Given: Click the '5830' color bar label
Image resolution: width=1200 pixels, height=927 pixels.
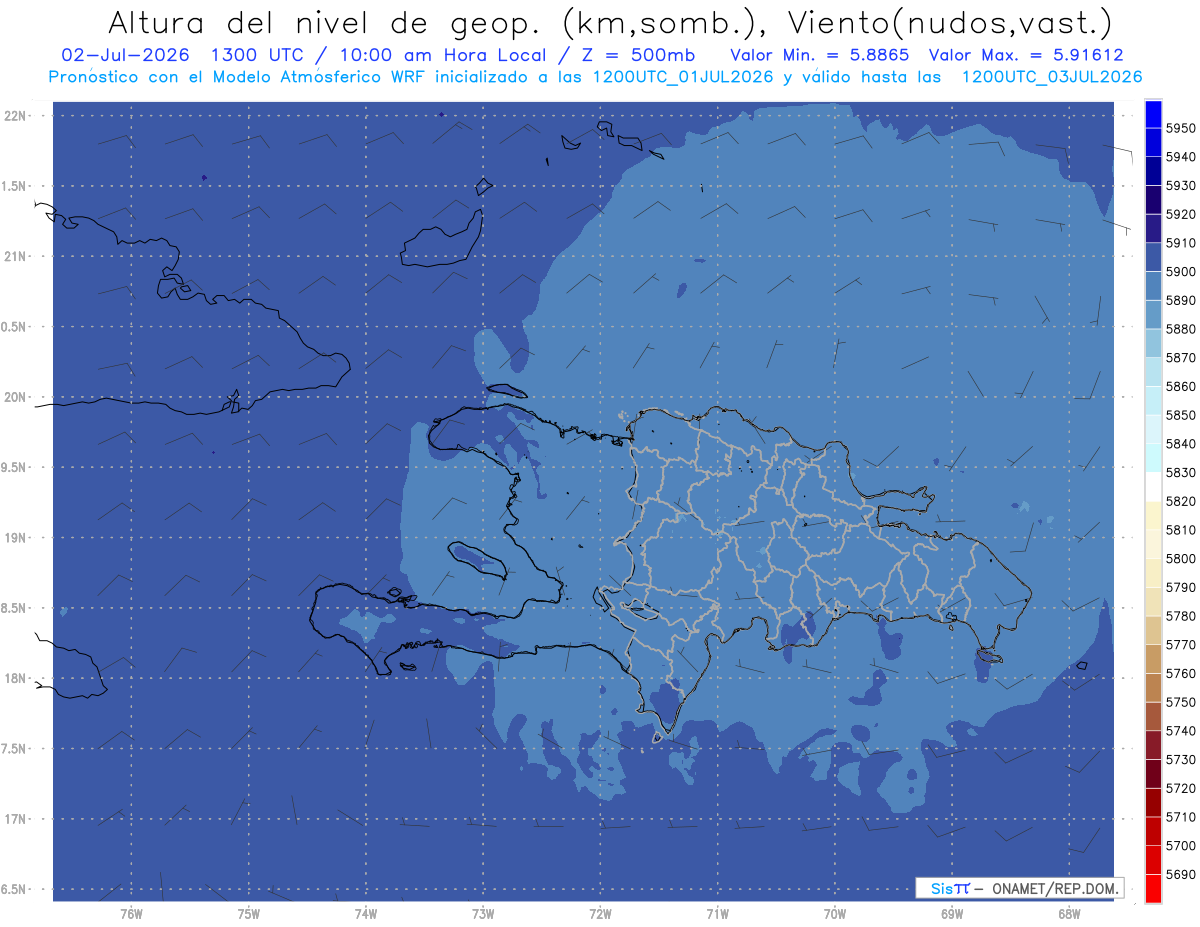Looking at the screenshot, I should coord(1181,473).
